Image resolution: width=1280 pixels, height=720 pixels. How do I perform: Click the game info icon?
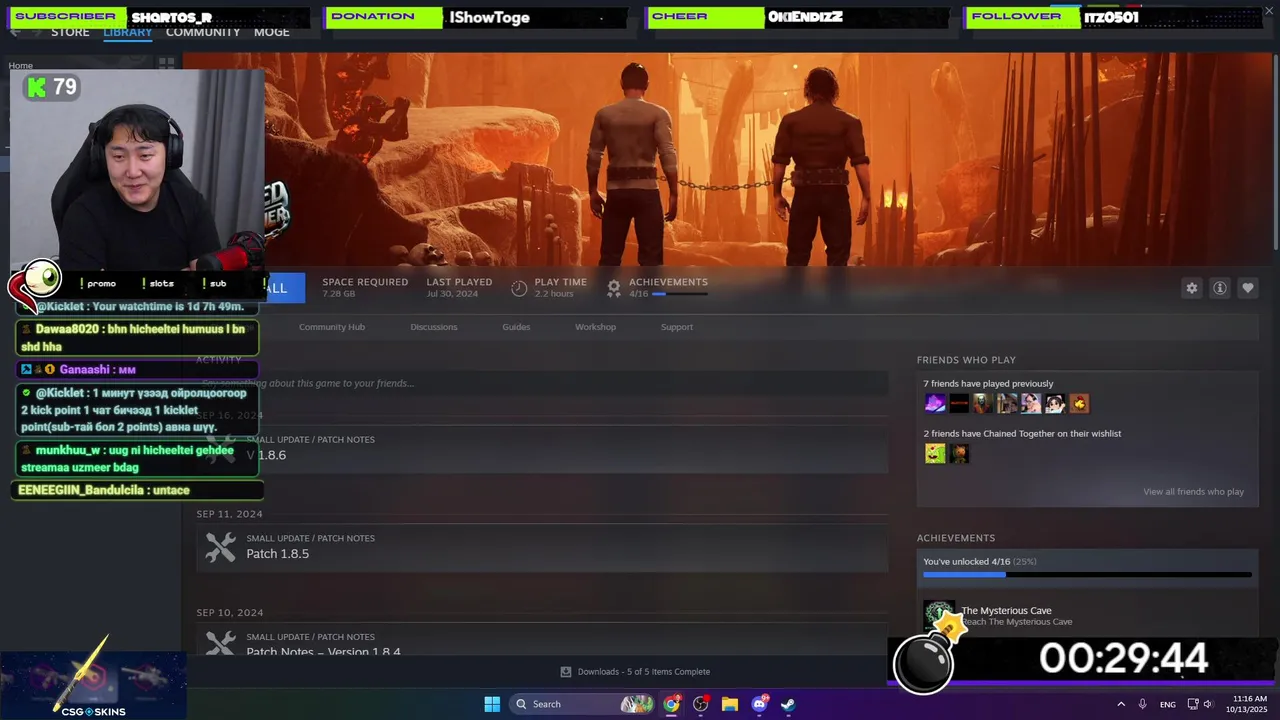pyautogui.click(x=1219, y=288)
